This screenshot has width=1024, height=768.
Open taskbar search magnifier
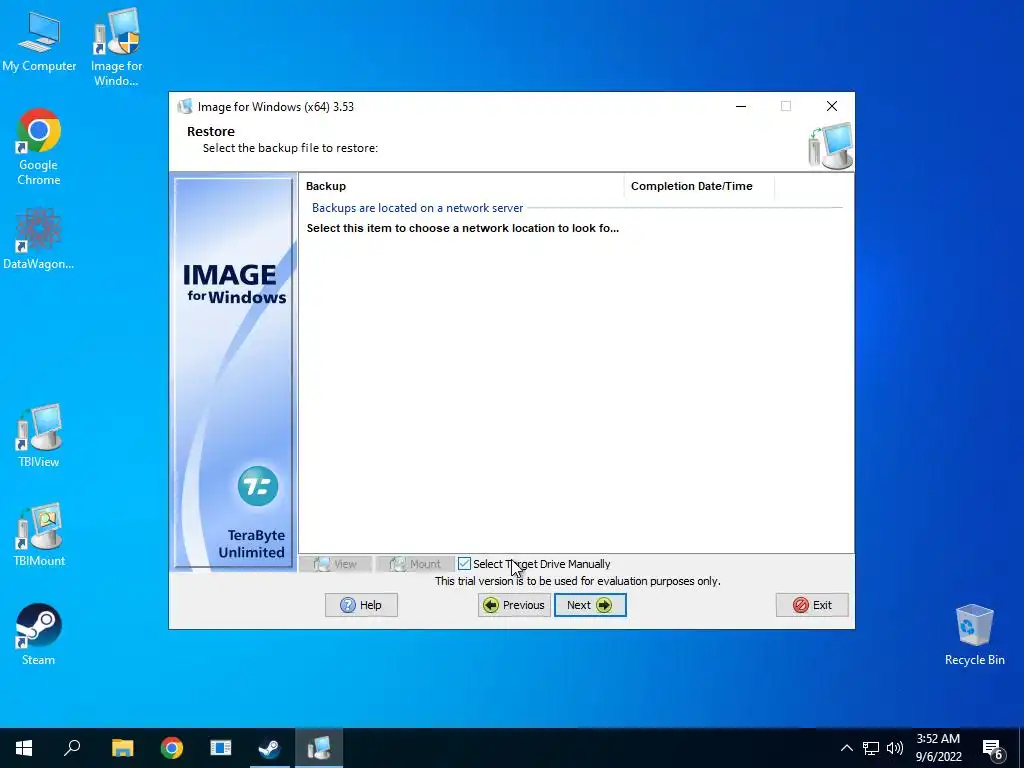(x=72, y=748)
